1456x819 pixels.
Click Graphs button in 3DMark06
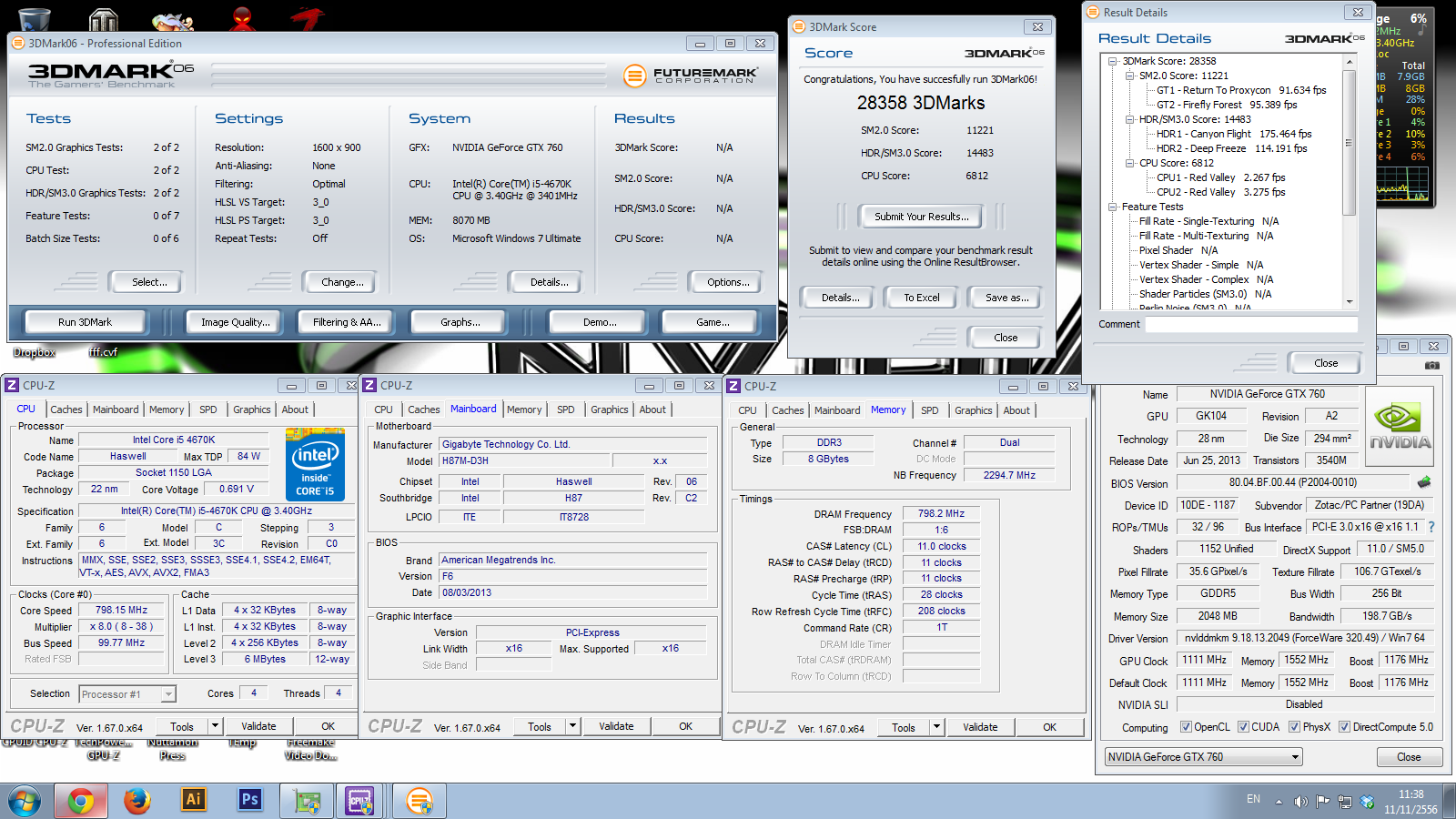(x=460, y=322)
